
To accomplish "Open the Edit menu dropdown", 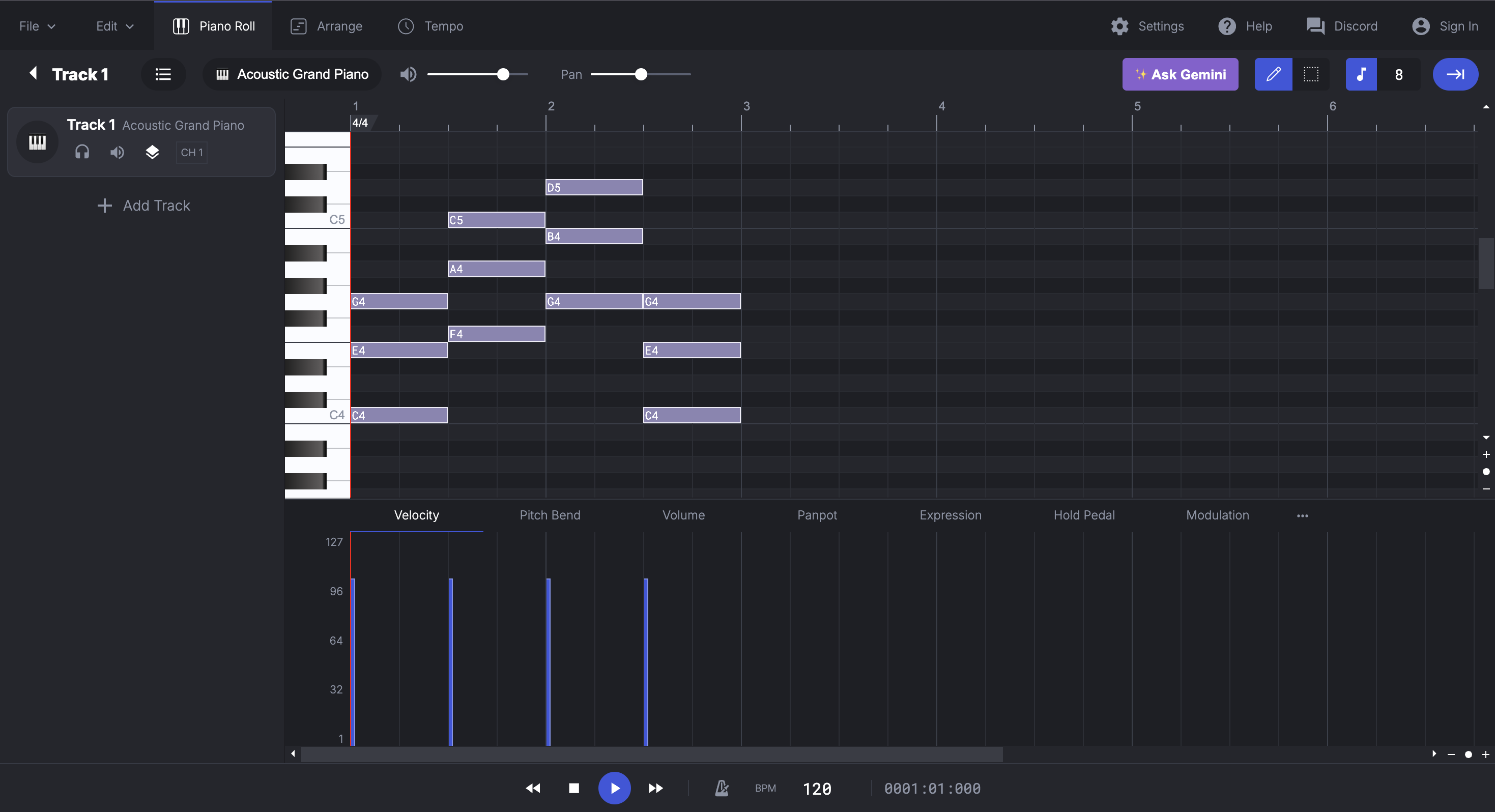I will coord(115,26).
